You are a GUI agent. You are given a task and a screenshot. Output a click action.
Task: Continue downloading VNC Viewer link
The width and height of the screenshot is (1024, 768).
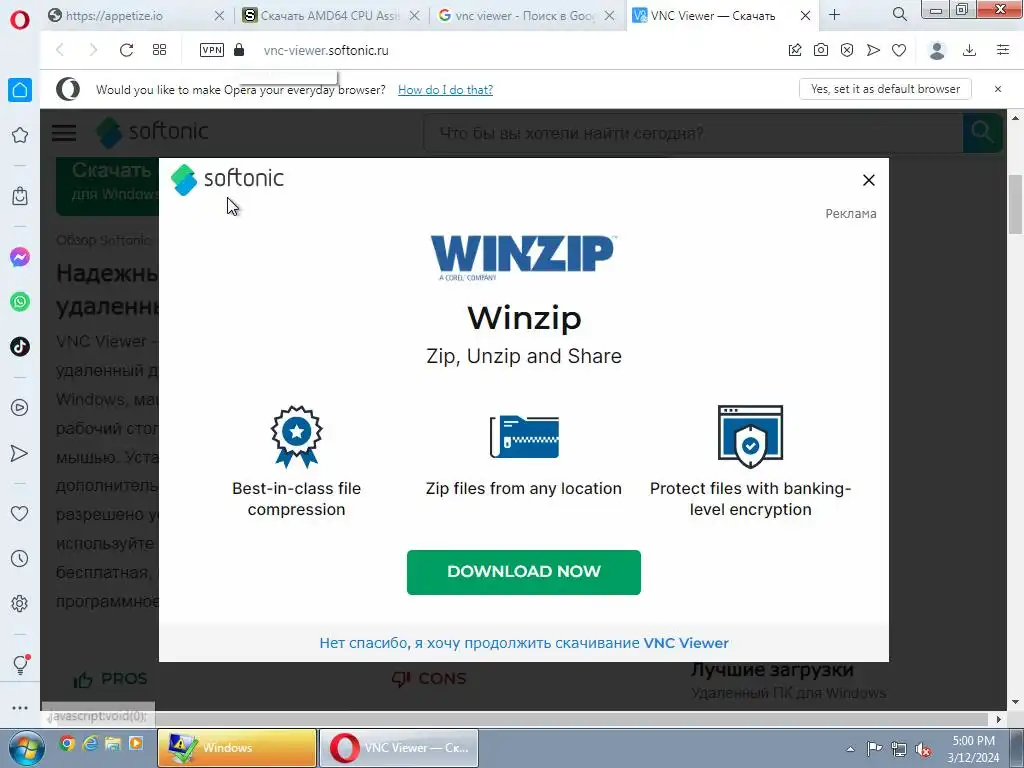pos(524,643)
